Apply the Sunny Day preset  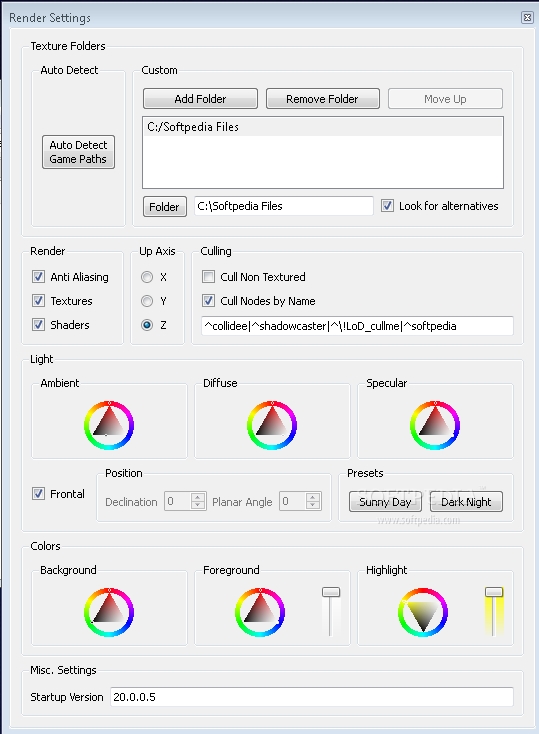[385, 502]
